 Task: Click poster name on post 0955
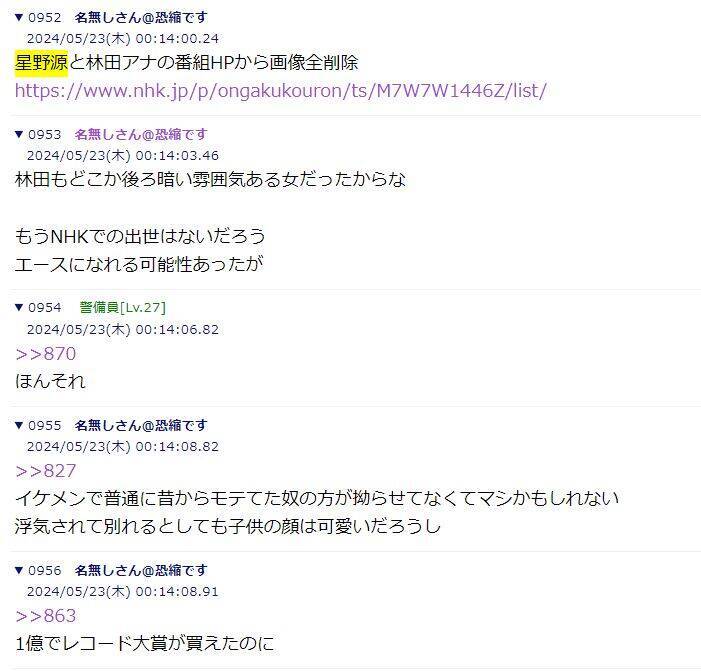[141, 425]
